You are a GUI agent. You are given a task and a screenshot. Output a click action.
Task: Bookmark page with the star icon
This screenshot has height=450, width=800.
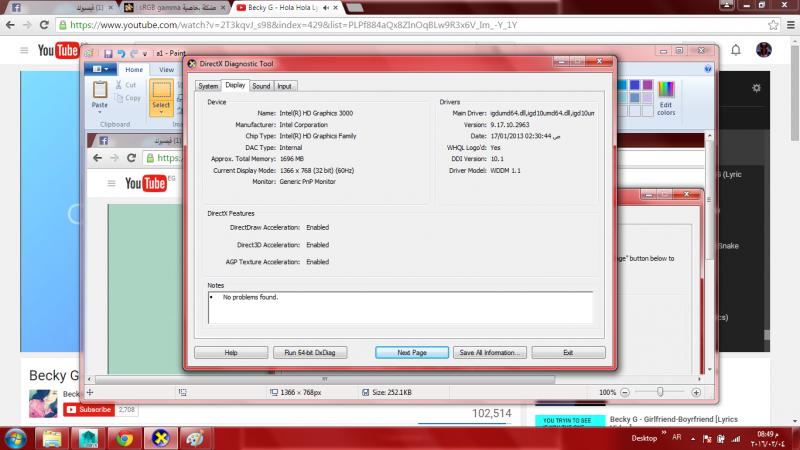[773, 25]
